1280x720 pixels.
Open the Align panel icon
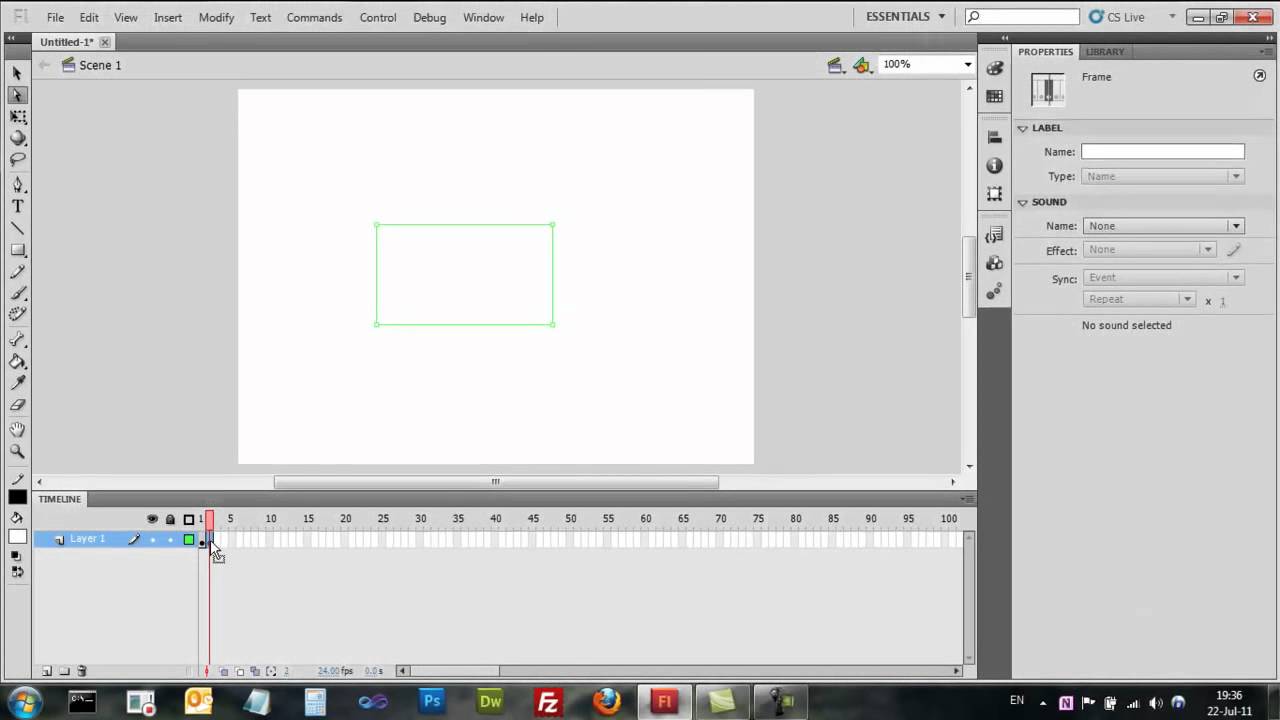[994, 137]
